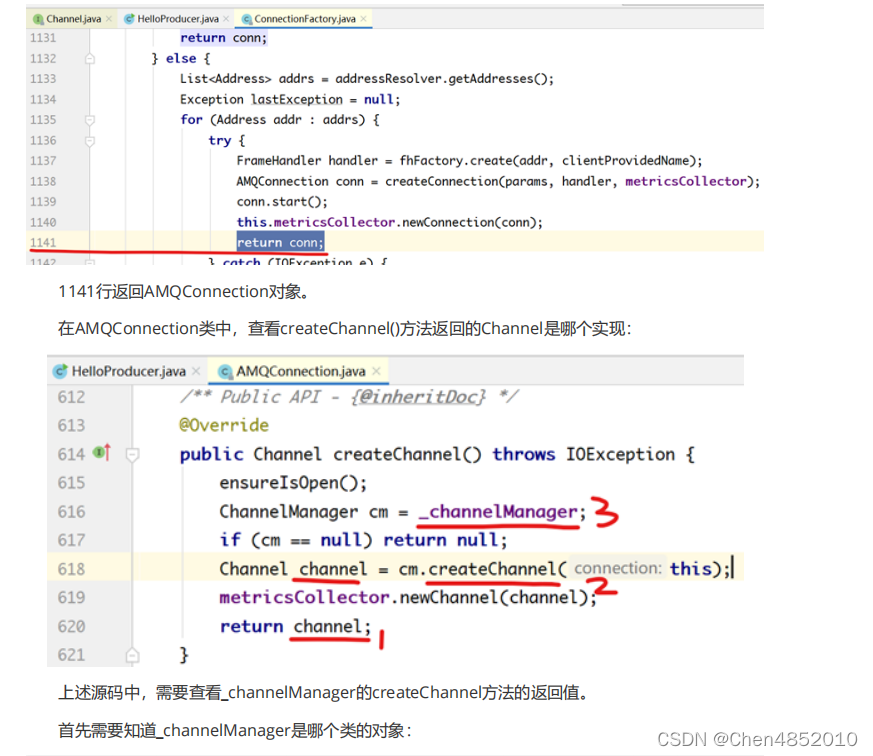Click the '@Override' annotation on line 613
873x756 pixels.
coord(224,425)
